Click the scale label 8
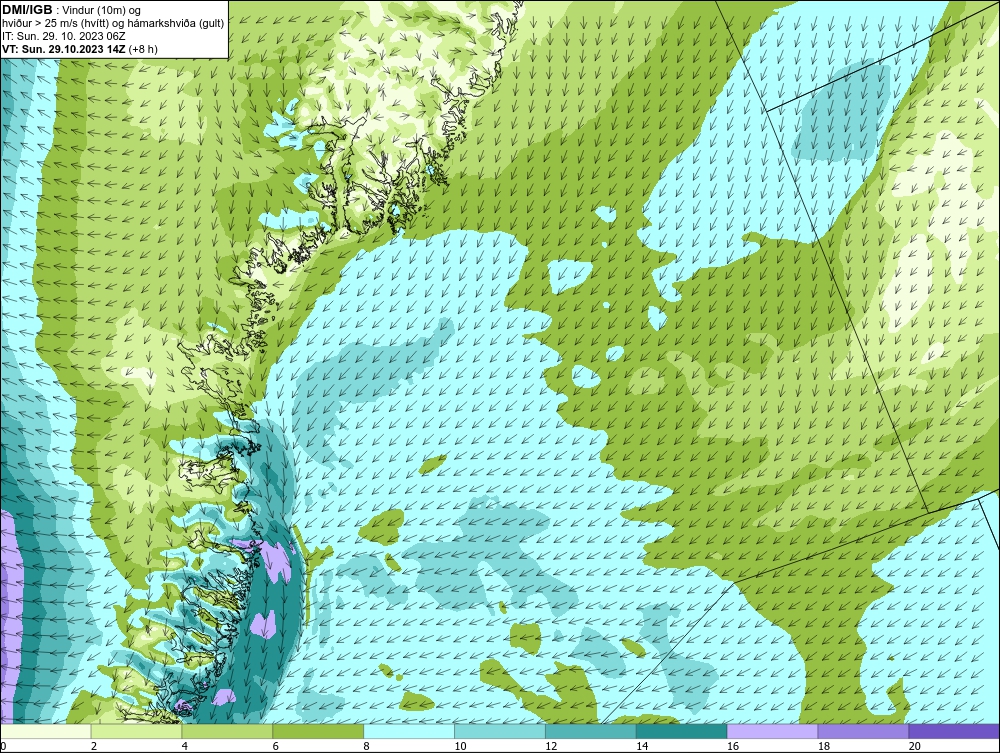The height and width of the screenshot is (753, 1000). 367,746
